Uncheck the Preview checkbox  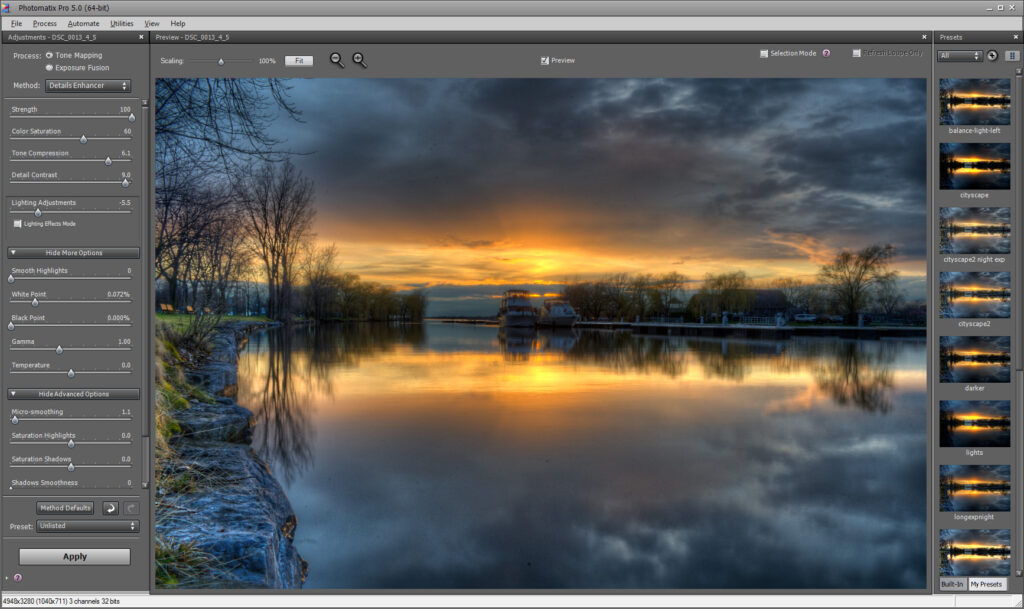coord(545,61)
